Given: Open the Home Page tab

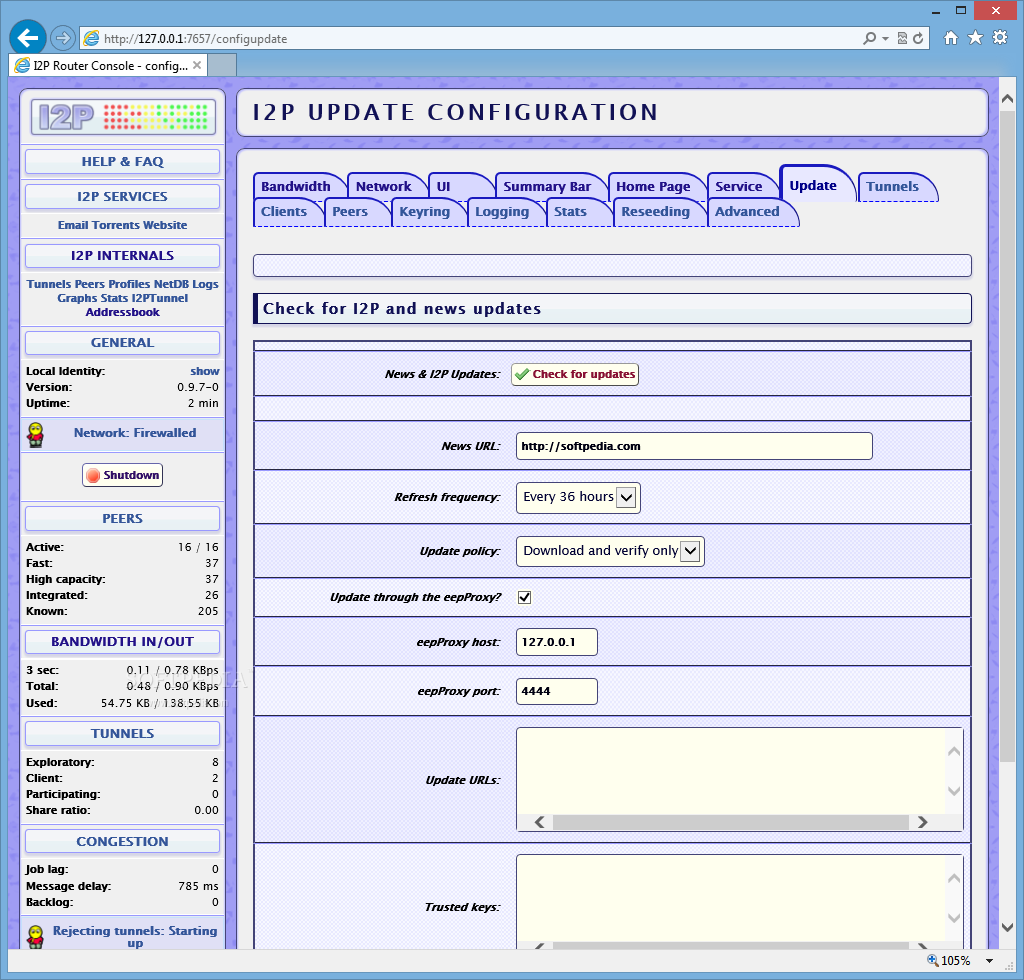Looking at the screenshot, I should (x=653, y=187).
